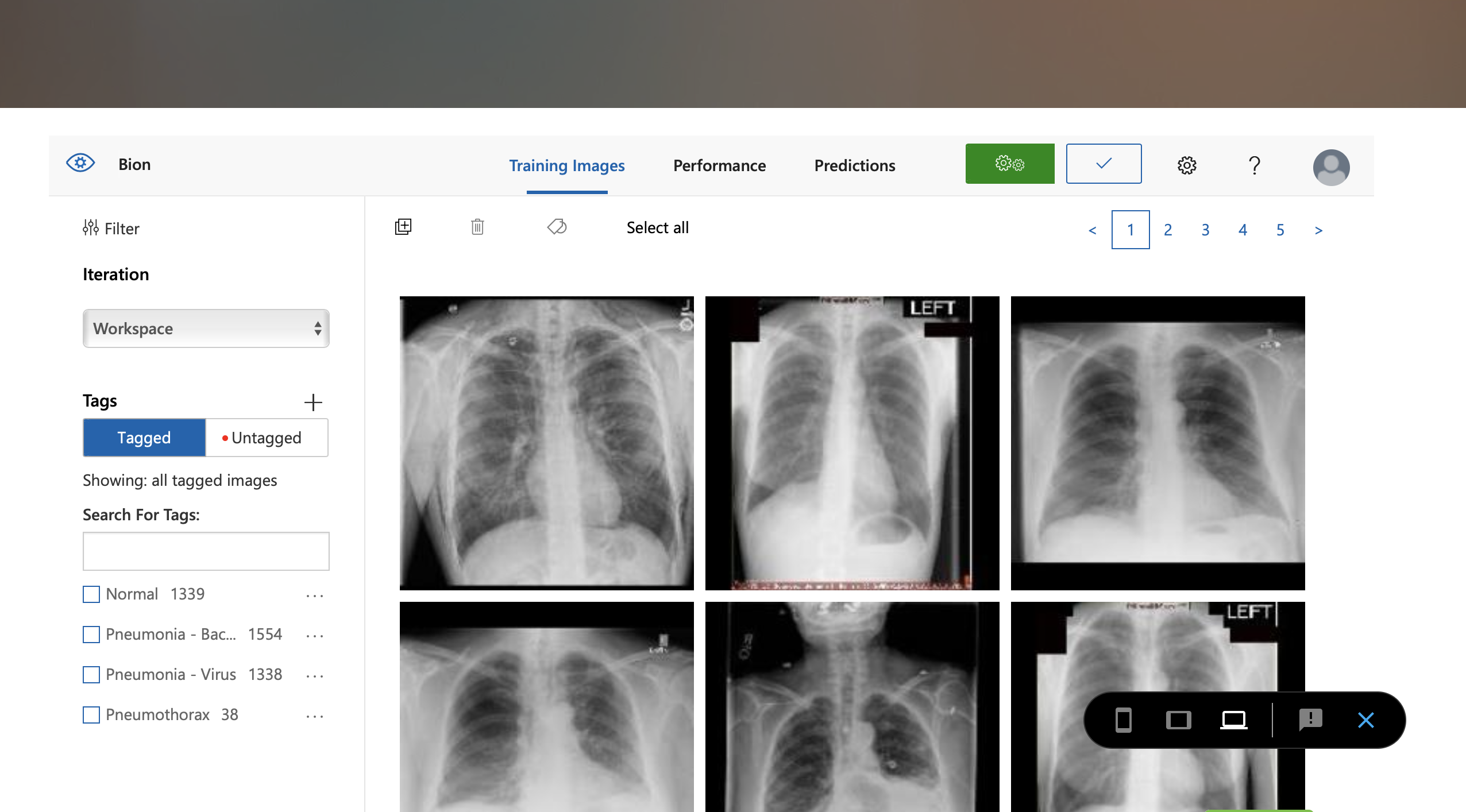This screenshot has width=1466, height=812.
Task: Switch to the Predictions tab
Action: (854, 165)
